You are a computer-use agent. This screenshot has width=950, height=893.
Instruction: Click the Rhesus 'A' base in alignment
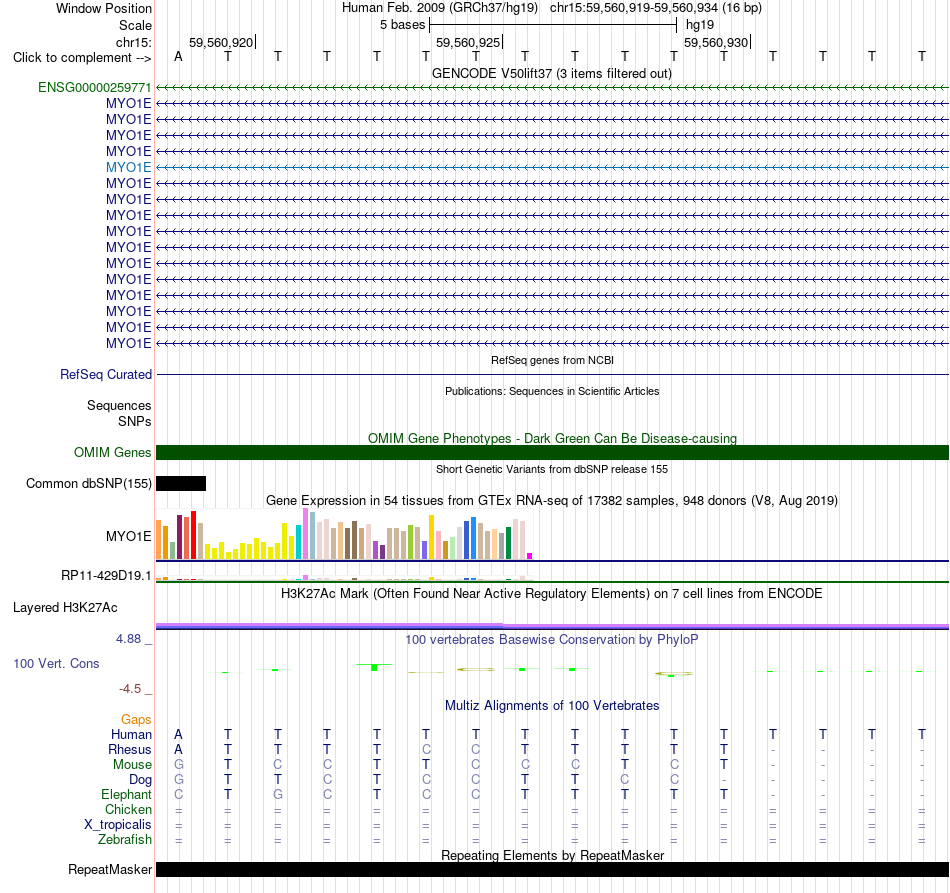[178, 749]
